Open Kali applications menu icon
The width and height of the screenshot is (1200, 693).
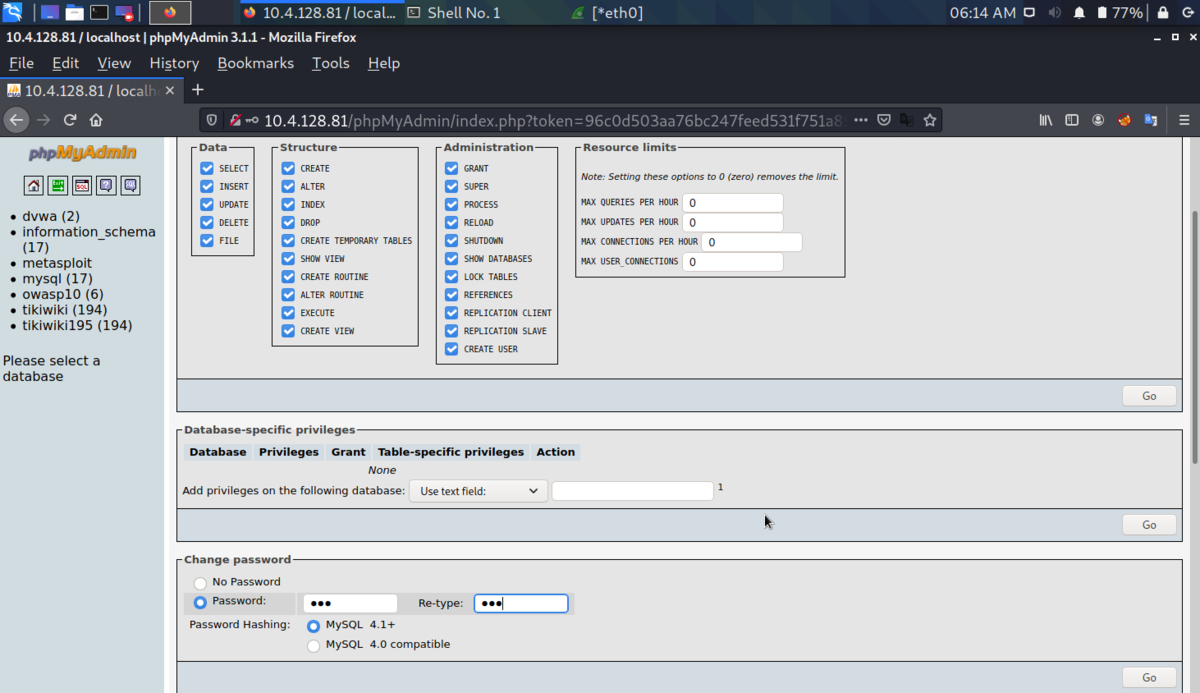[x=12, y=13]
